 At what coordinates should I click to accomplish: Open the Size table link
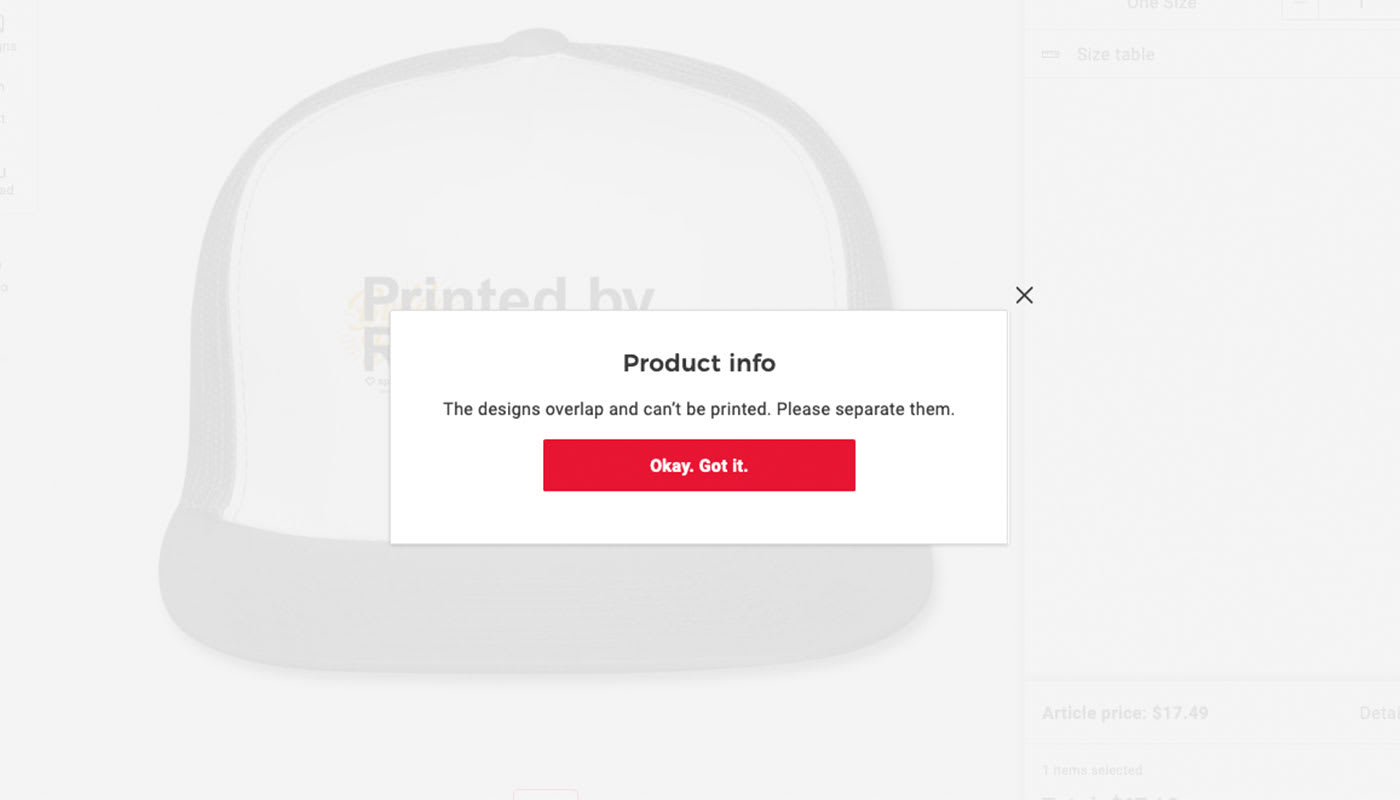(x=1115, y=54)
